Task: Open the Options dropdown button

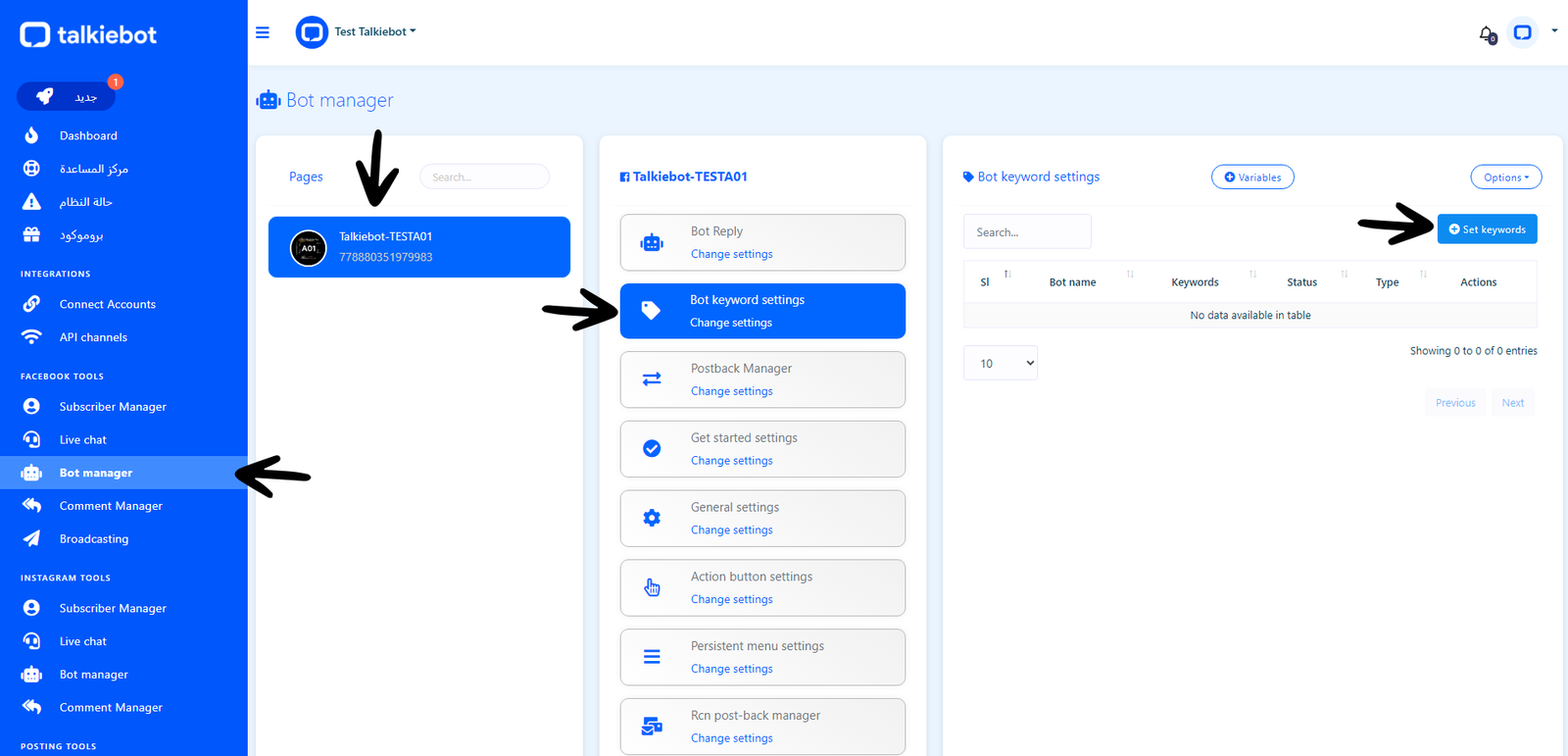Action: point(1505,177)
